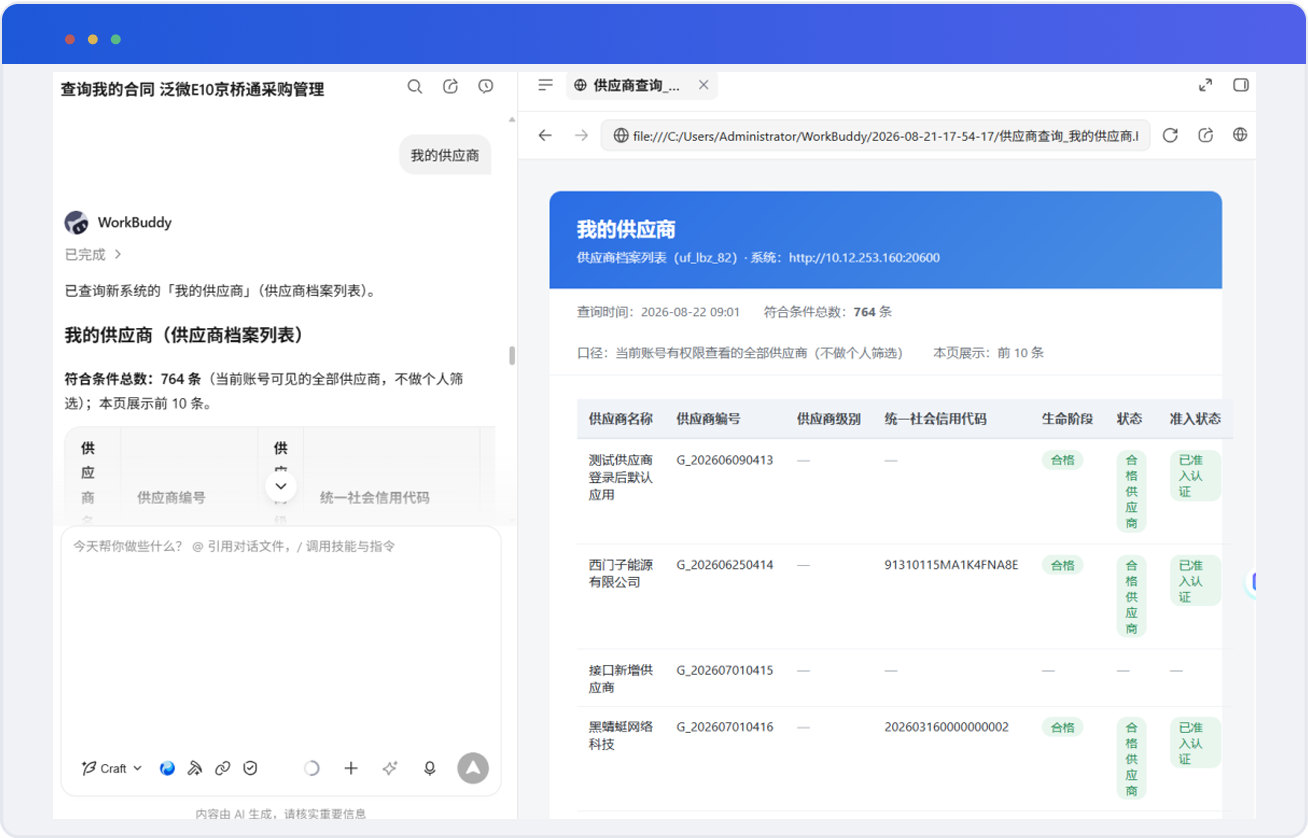1308x838 pixels.
Task: Click the 生命阶段 column header
Action: click(x=1067, y=419)
